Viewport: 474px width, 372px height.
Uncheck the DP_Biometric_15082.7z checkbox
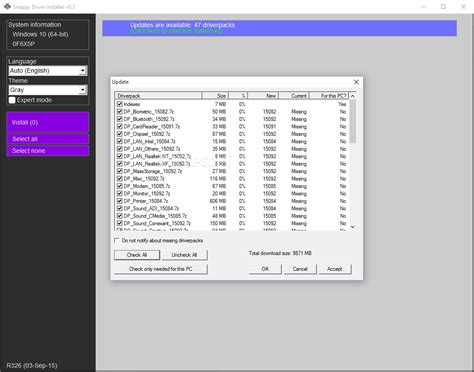click(120, 111)
